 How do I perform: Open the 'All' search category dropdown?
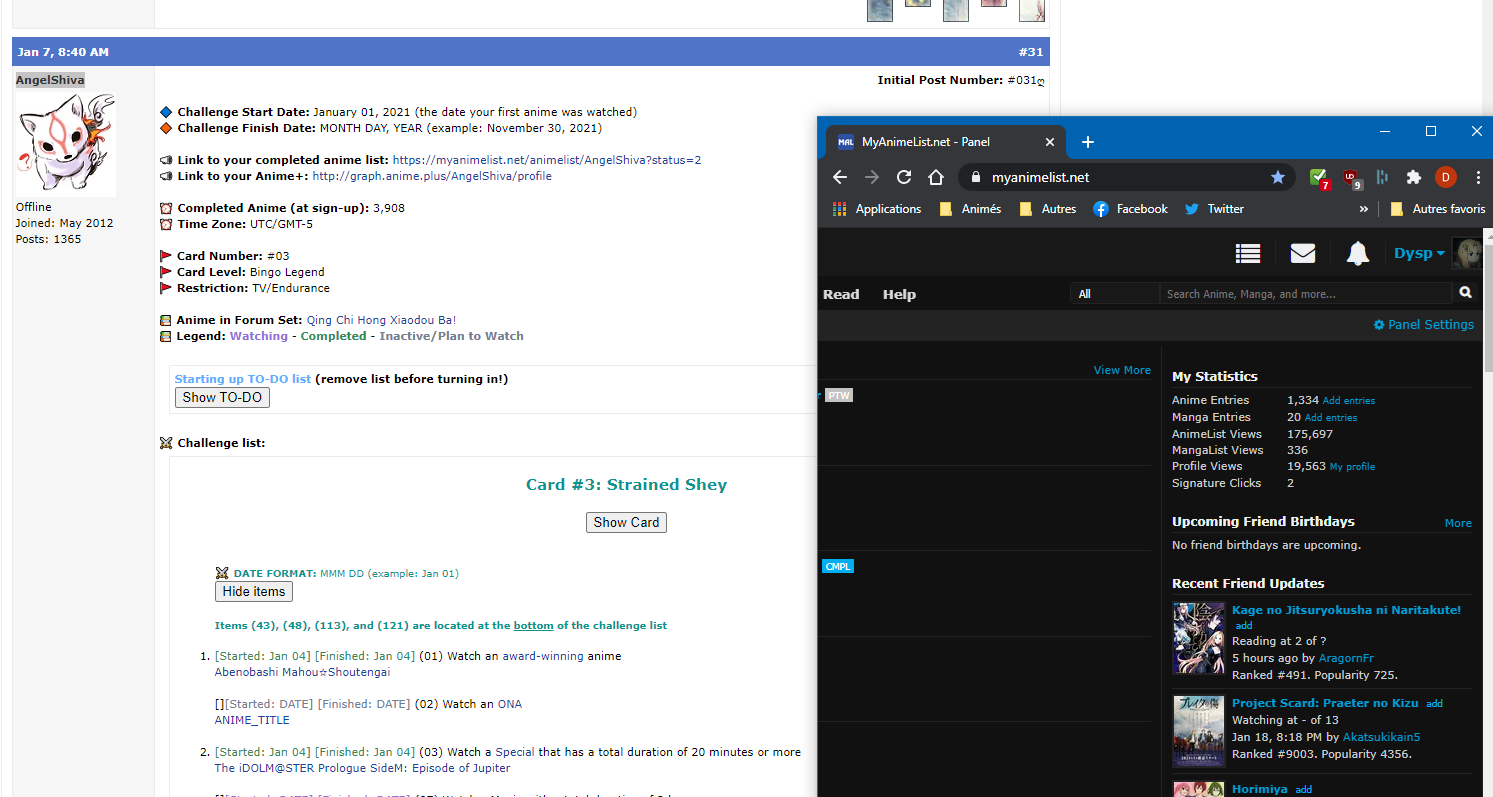tap(1113, 294)
